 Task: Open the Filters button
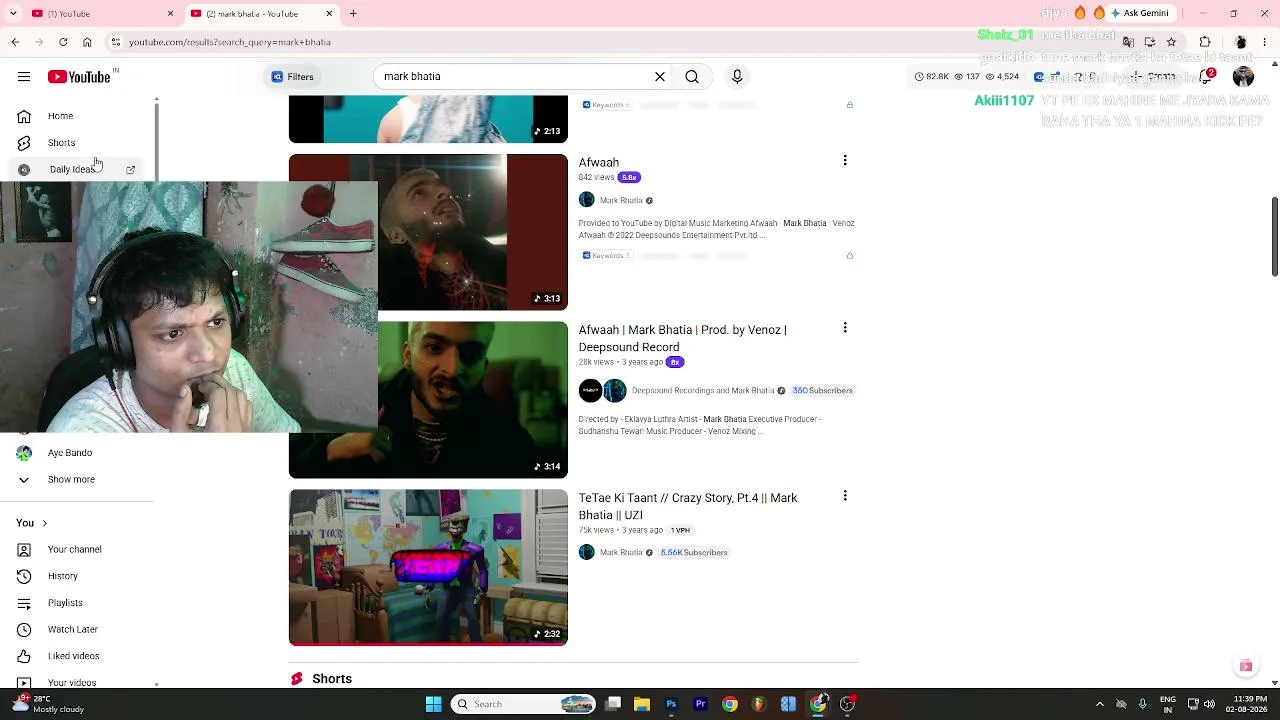click(x=293, y=77)
